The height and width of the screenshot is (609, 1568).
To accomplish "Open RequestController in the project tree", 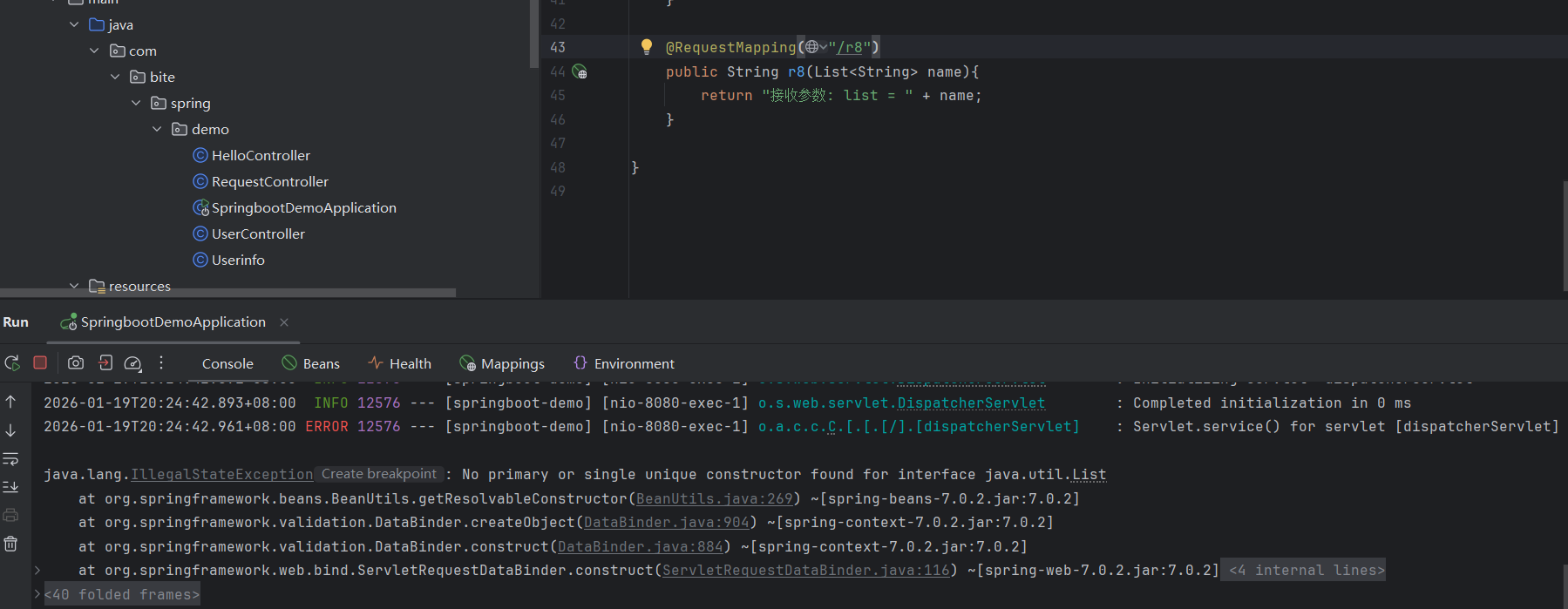I will 270,181.
